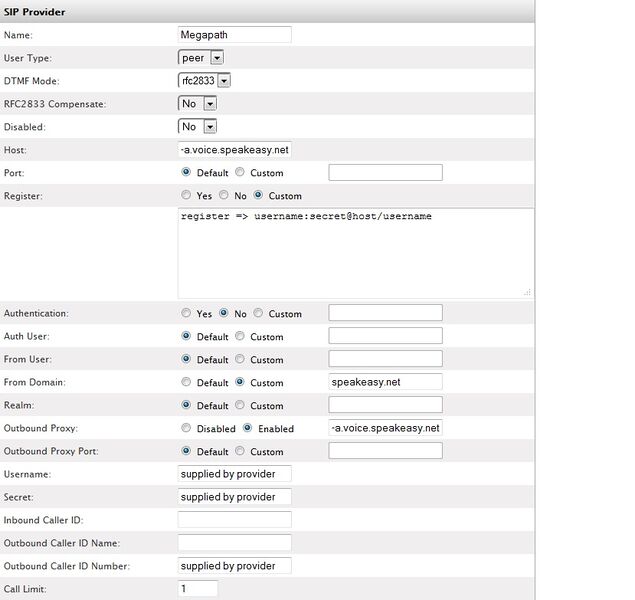Open the RFC2833 Compensate dropdown
This screenshot has height=600, width=635.
[x=197, y=104]
